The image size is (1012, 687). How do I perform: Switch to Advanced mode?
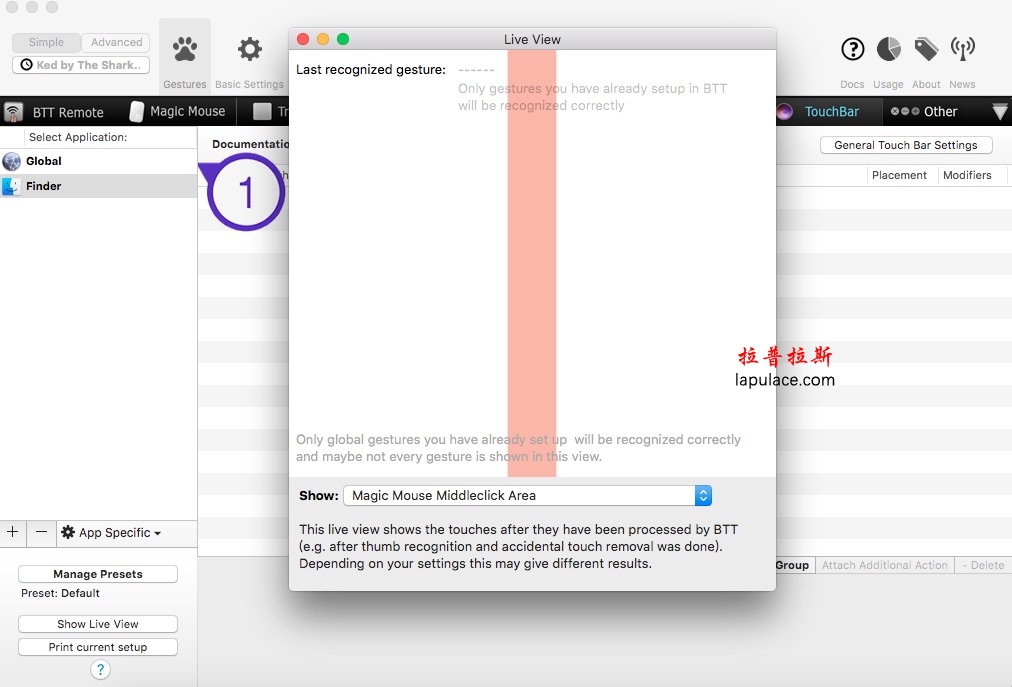coord(116,43)
